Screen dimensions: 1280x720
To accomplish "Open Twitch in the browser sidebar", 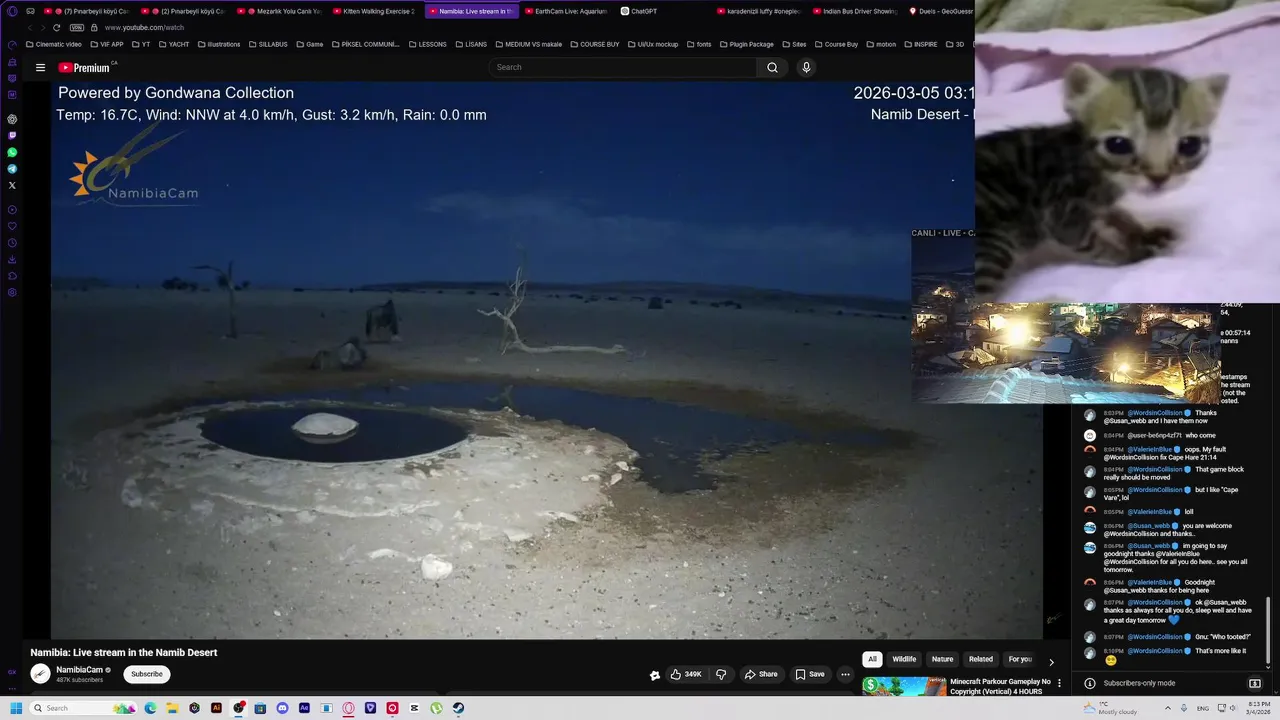I will [12, 136].
